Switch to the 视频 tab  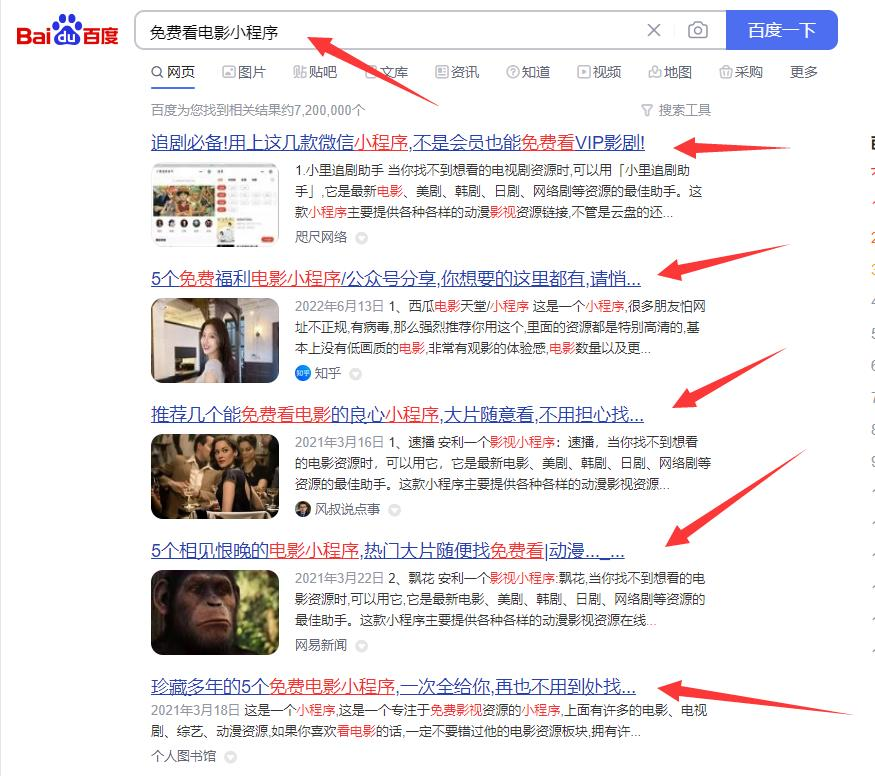pyautogui.click(x=598, y=72)
